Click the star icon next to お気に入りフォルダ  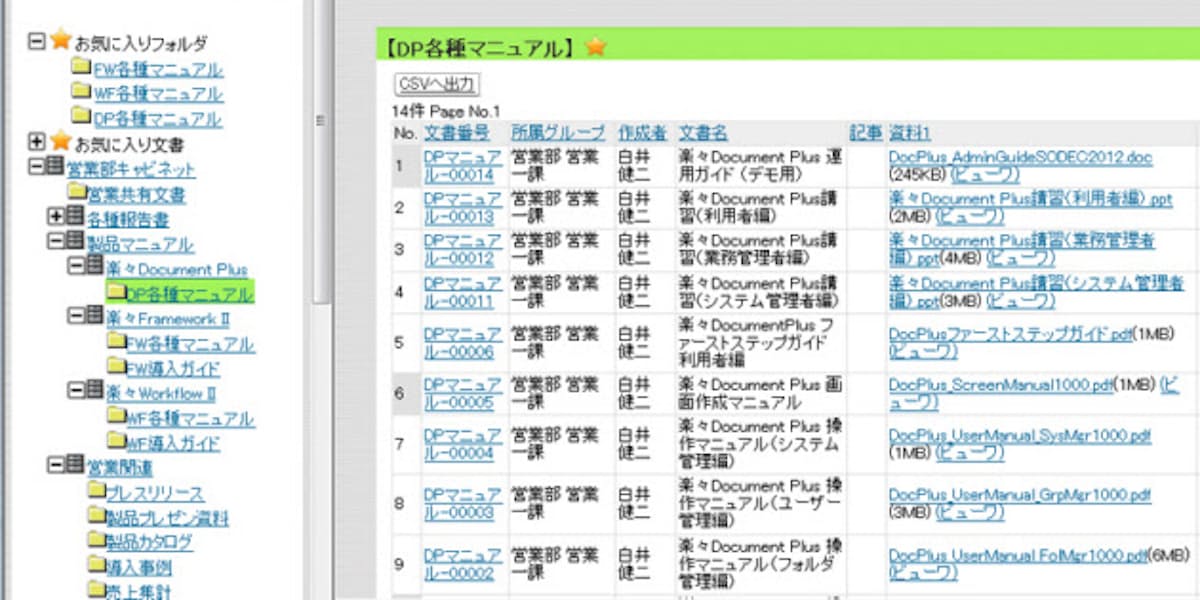tap(61, 41)
